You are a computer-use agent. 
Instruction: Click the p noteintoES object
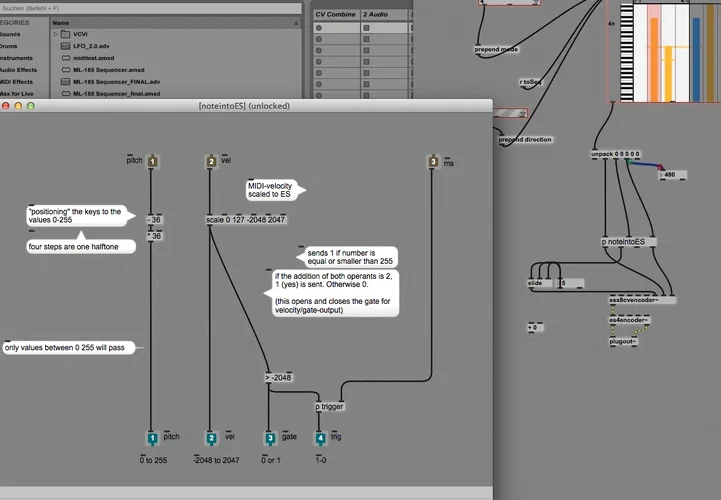click(623, 241)
